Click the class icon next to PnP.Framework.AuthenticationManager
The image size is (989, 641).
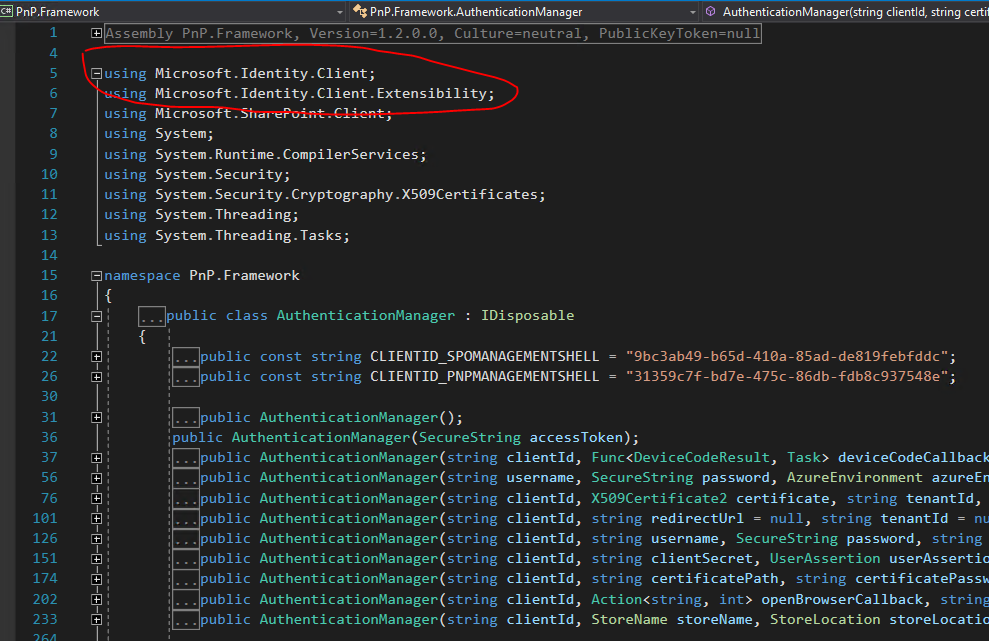pos(360,13)
